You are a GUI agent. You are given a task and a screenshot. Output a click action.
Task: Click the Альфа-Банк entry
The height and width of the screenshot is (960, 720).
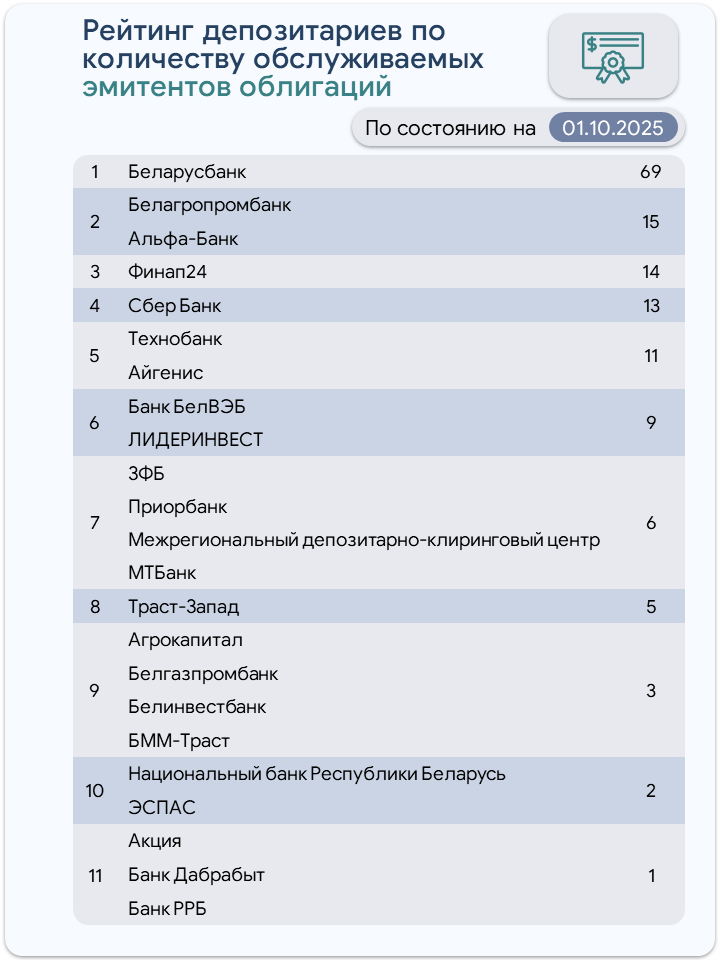(x=183, y=239)
